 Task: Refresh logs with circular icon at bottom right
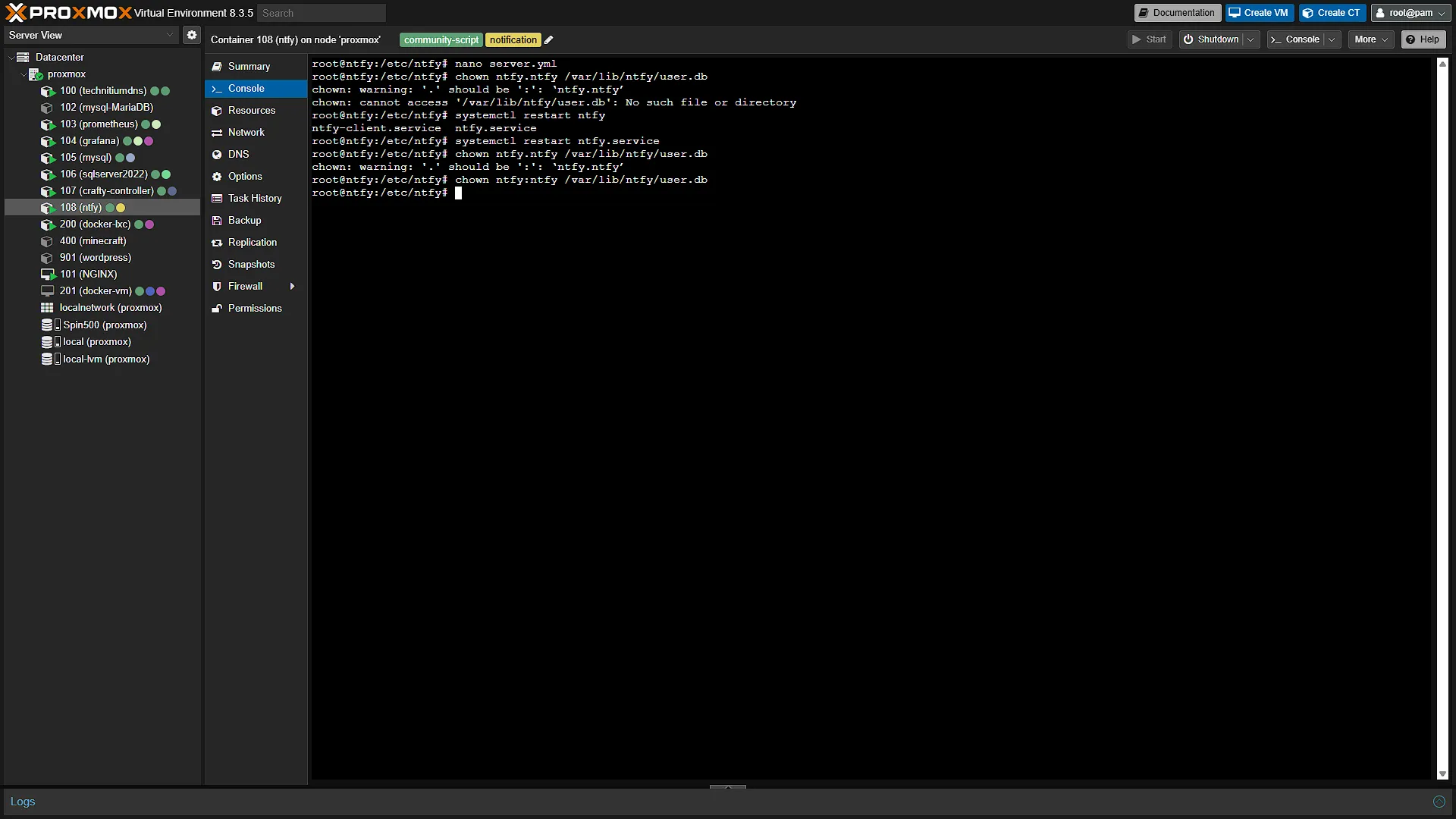[x=1439, y=802]
